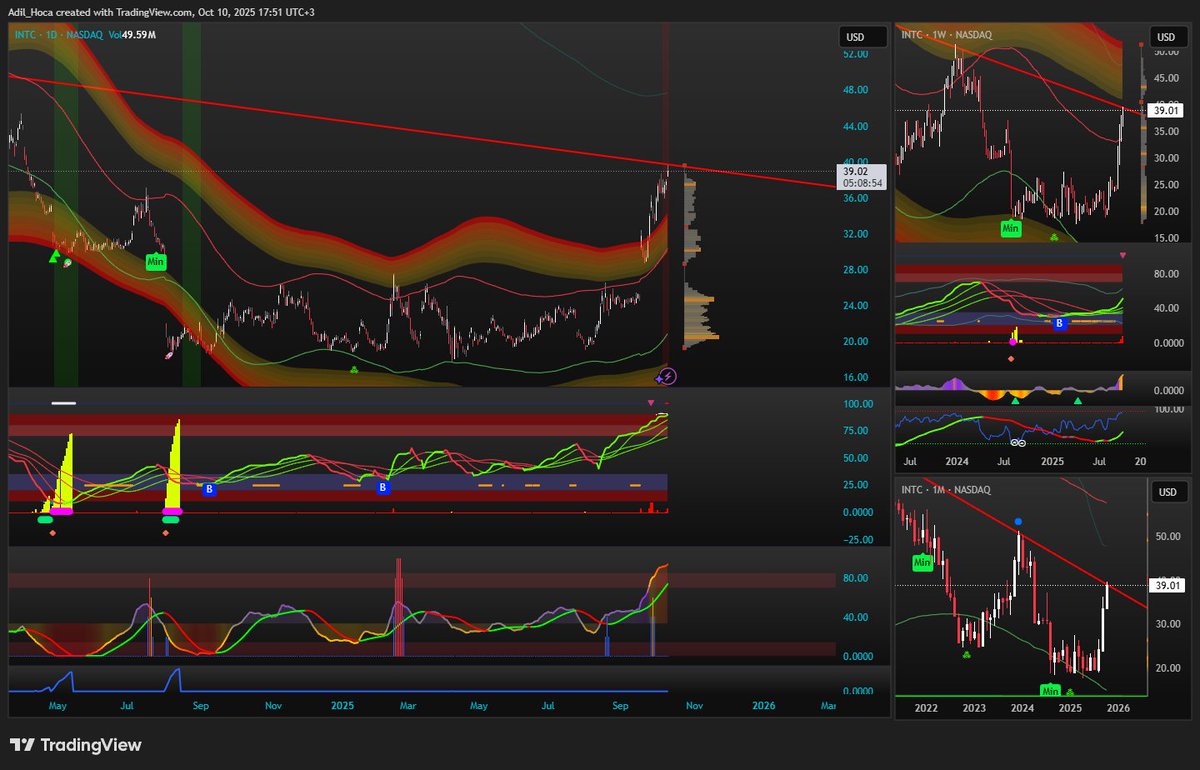Select the Min label near 2022 on monthly chart
This screenshot has width=1200, height=770.
coord(922,562)
